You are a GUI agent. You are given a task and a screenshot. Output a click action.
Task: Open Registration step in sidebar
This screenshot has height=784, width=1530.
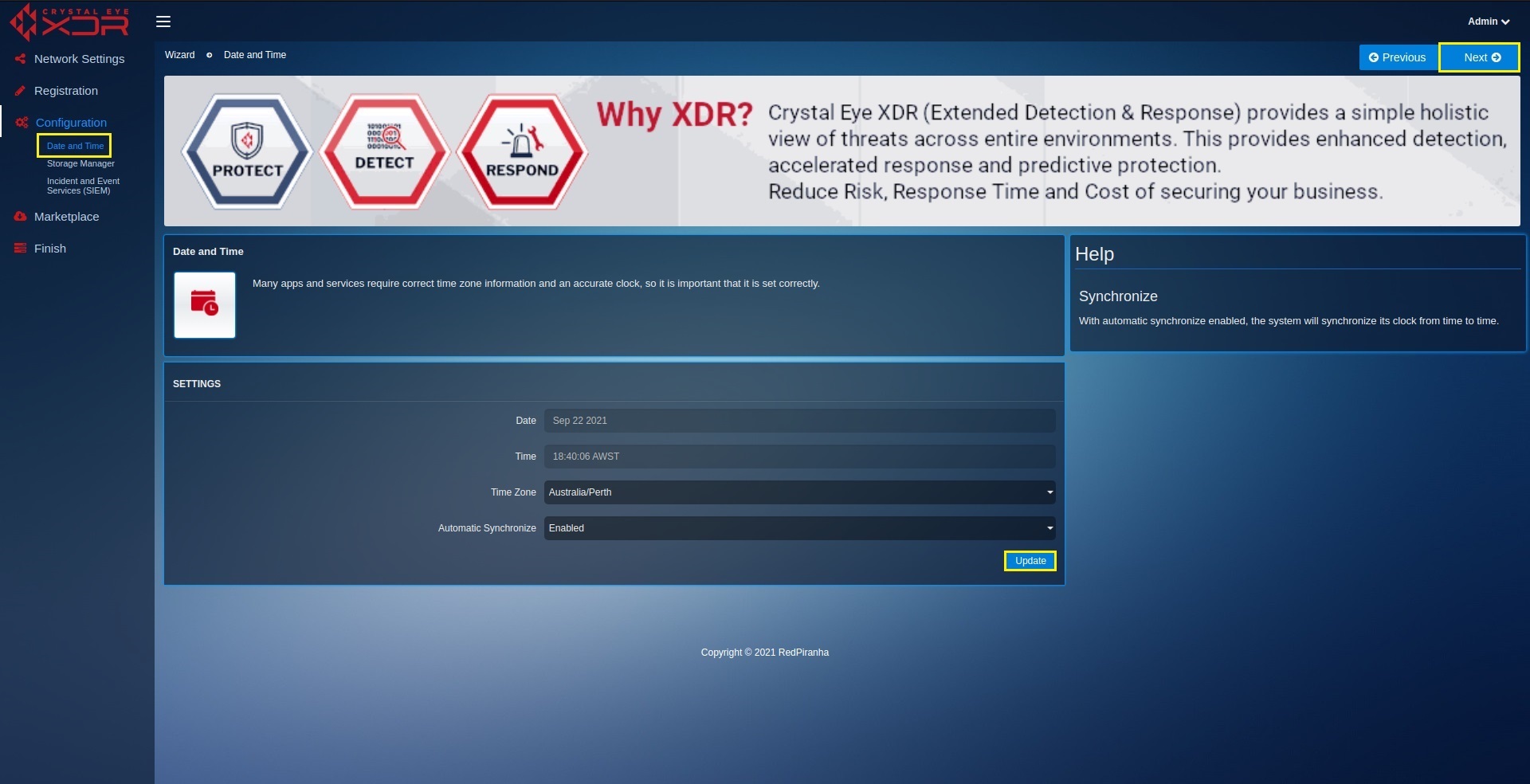[x=66, y=91]
